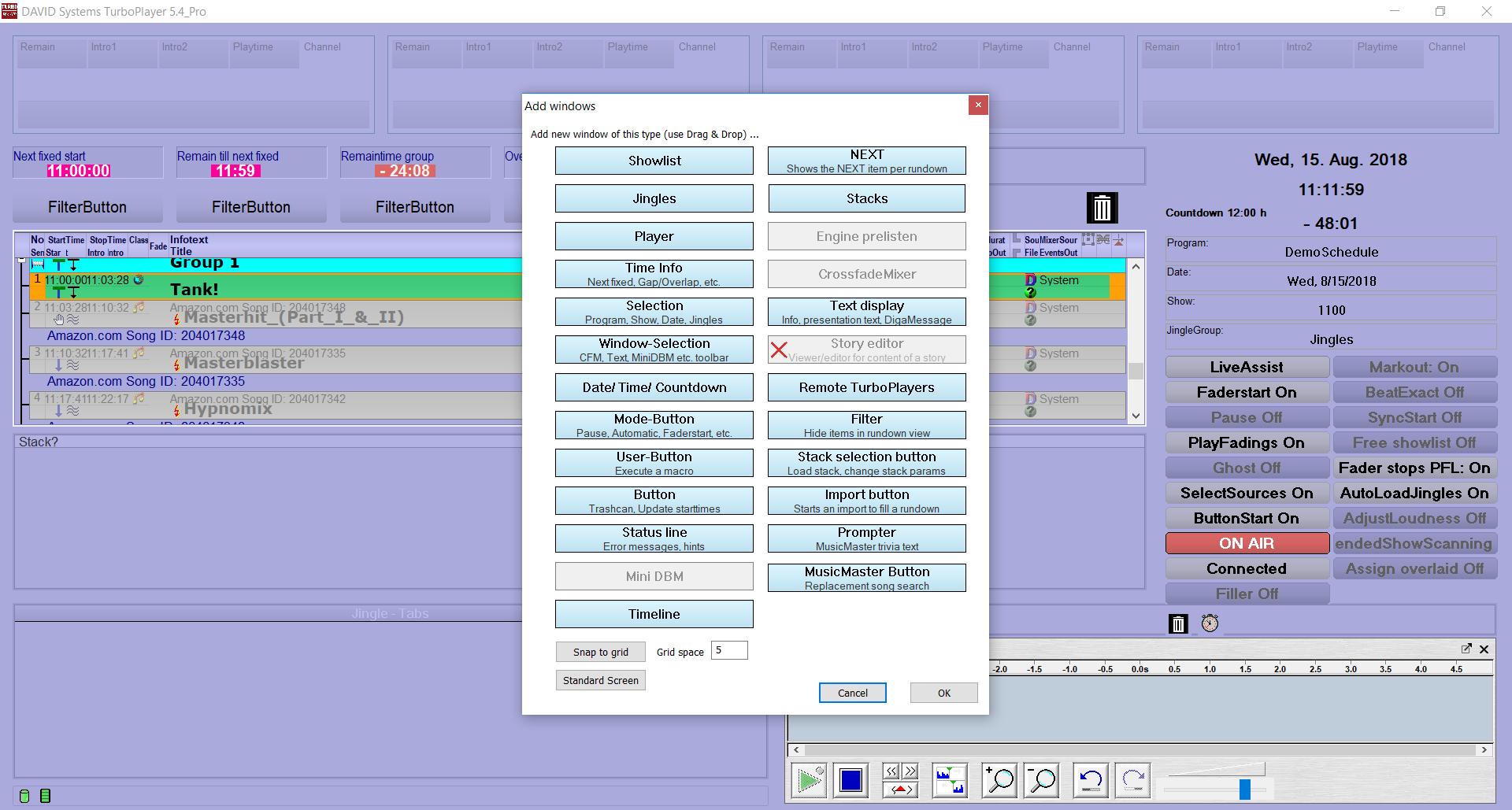This screenshot has width=1512, height=810.
Task: Toggle PlayFadings On button
Action: coord(1247,442)
